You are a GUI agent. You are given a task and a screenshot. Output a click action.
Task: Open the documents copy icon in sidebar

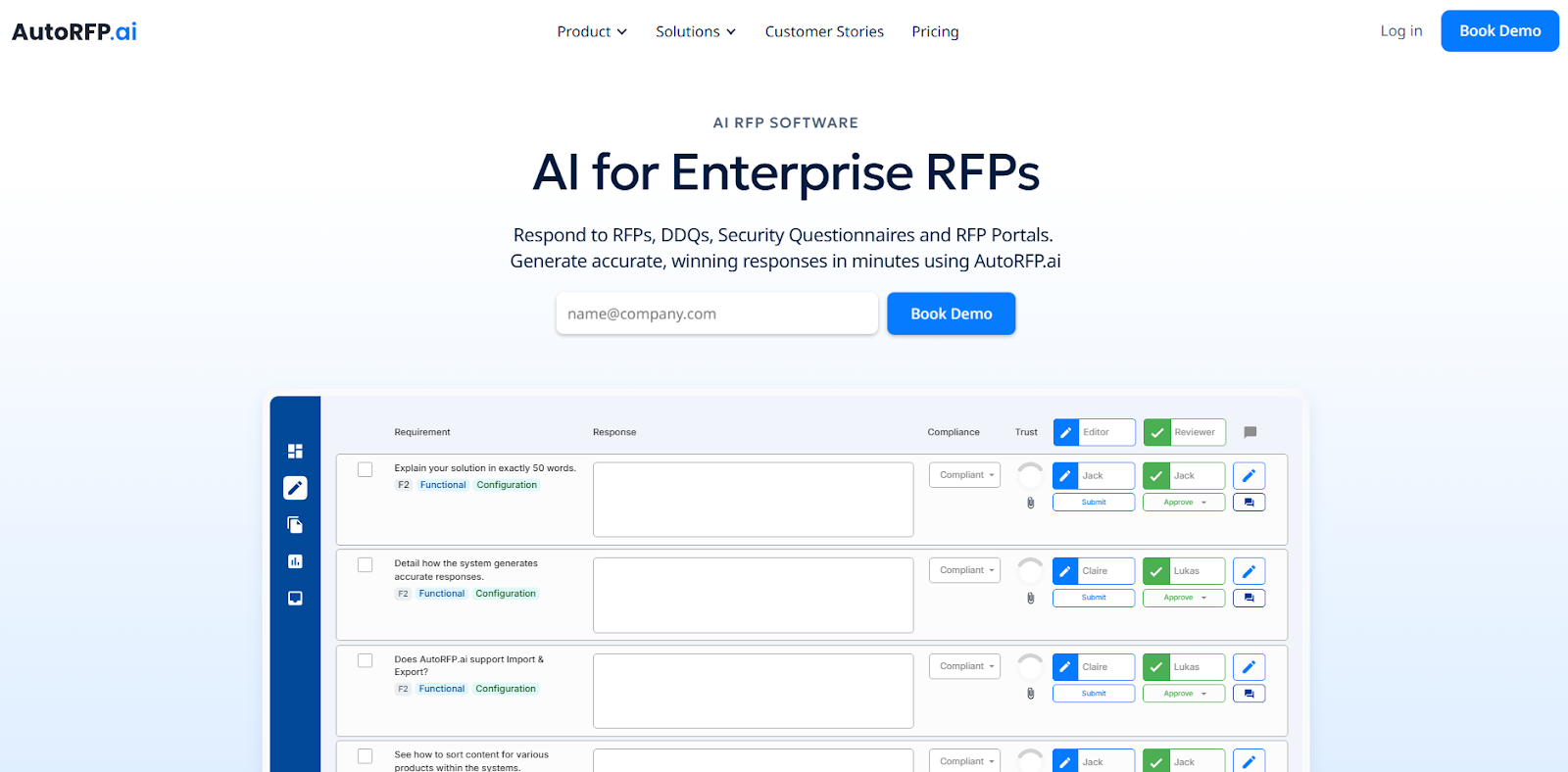pos(295,525)
